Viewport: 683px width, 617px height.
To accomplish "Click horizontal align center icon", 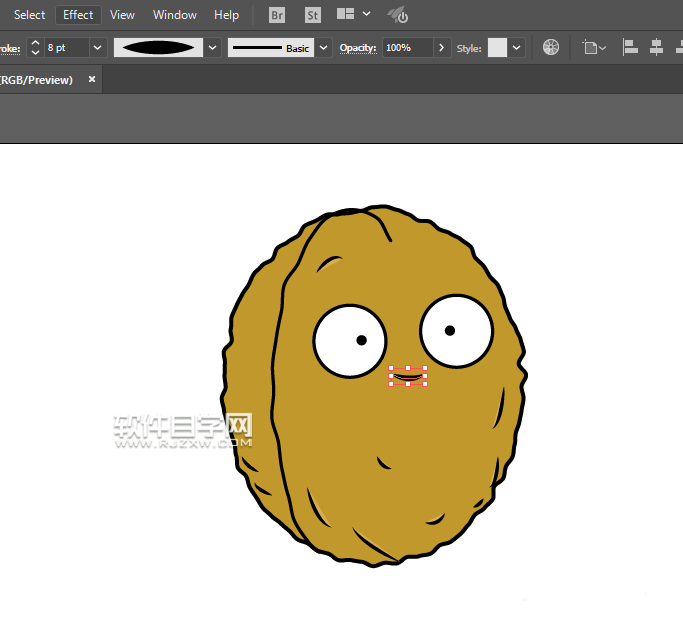I will coord(656,47).
